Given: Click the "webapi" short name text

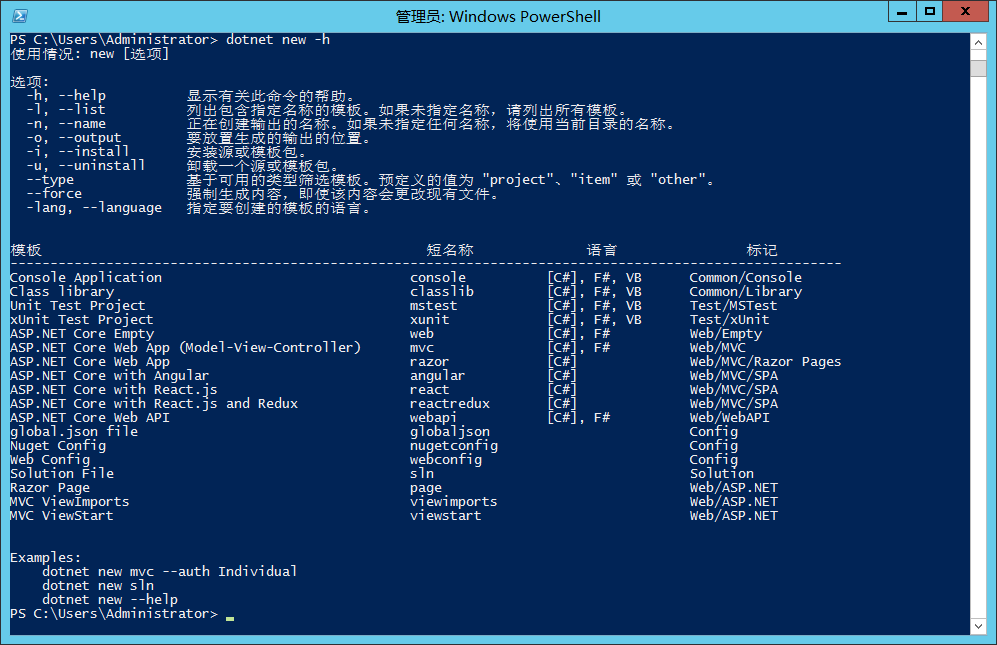Looking at the screenshot, I should [430, 417].
